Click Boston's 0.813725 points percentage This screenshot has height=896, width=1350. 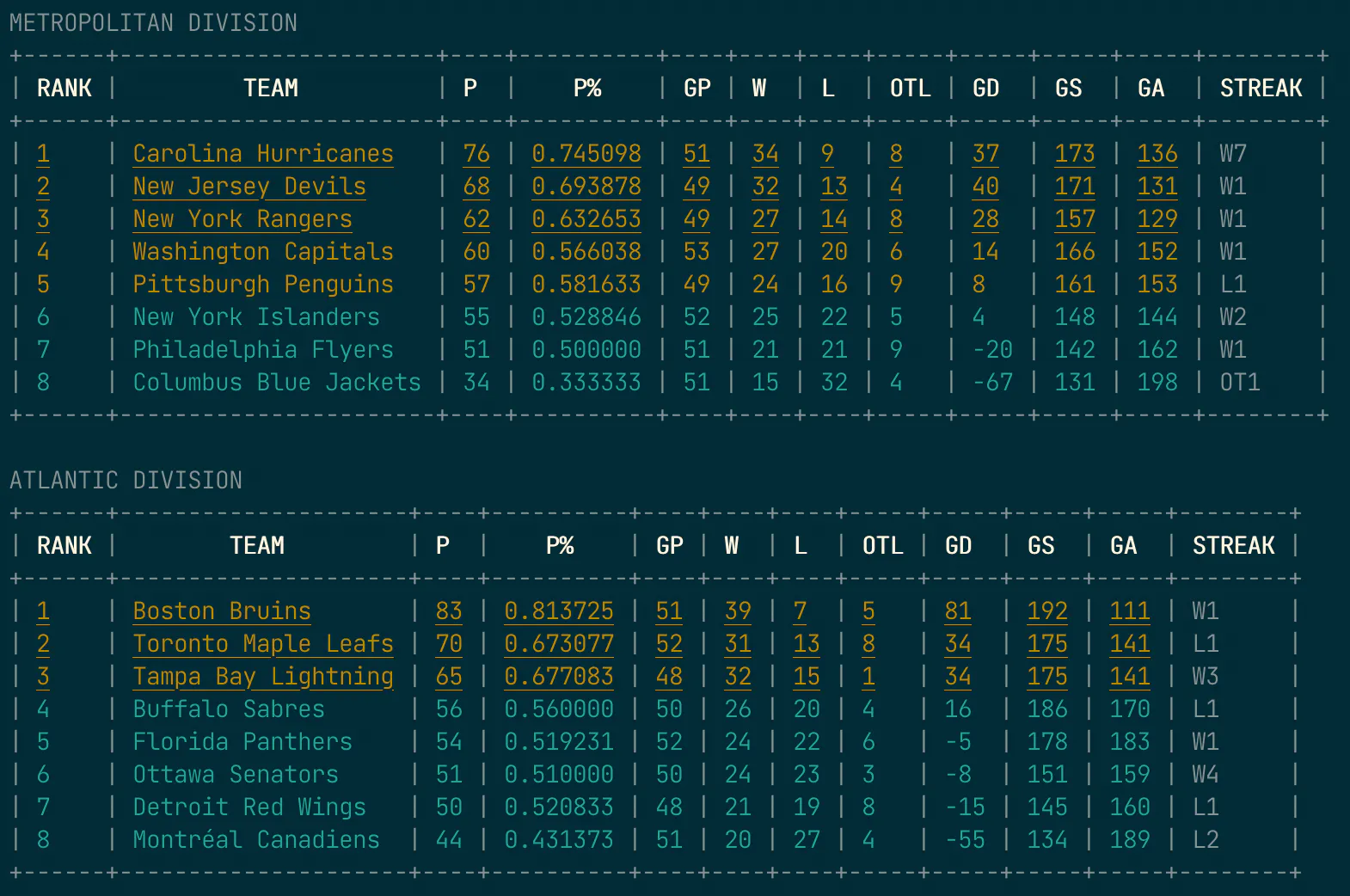pos(558,611)
